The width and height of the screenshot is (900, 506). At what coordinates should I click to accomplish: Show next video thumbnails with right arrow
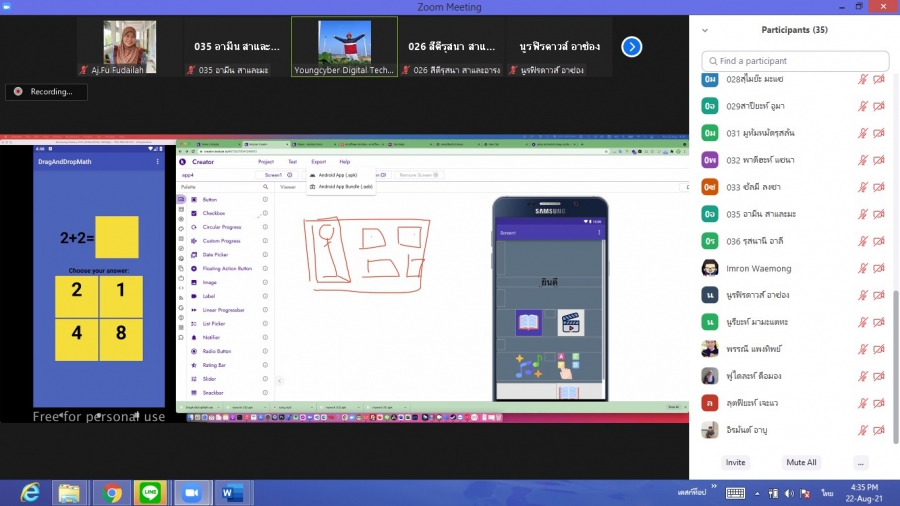(631, 46)
